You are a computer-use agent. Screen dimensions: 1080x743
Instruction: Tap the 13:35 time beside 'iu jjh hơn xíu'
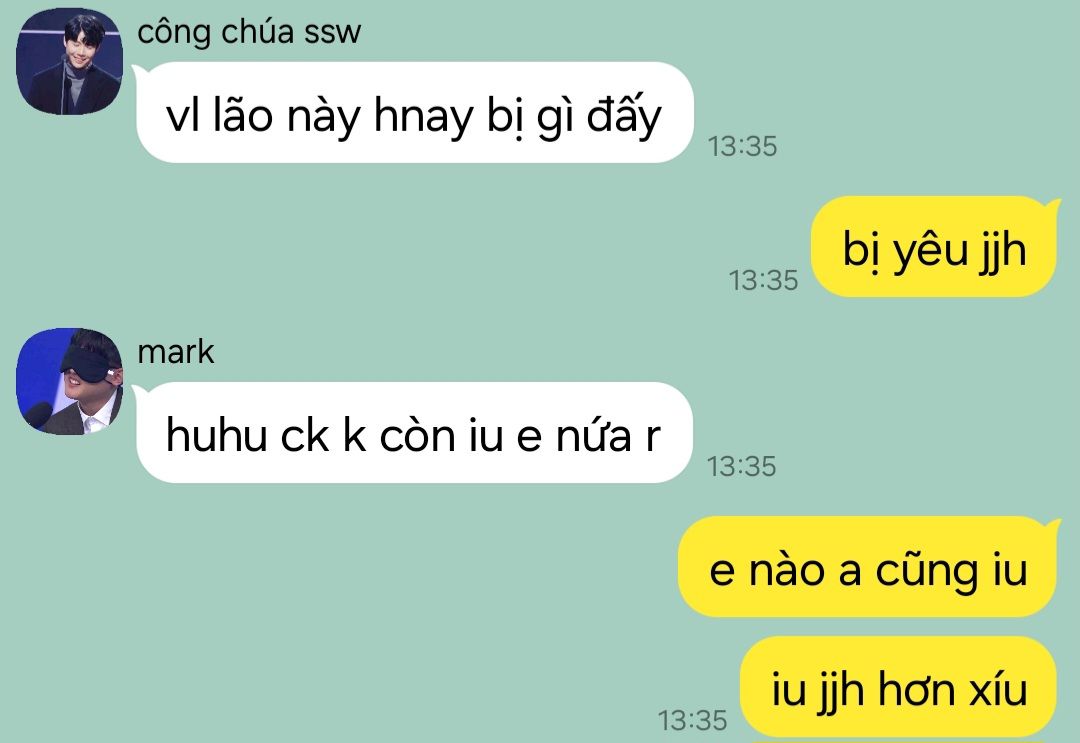(692, 720)
